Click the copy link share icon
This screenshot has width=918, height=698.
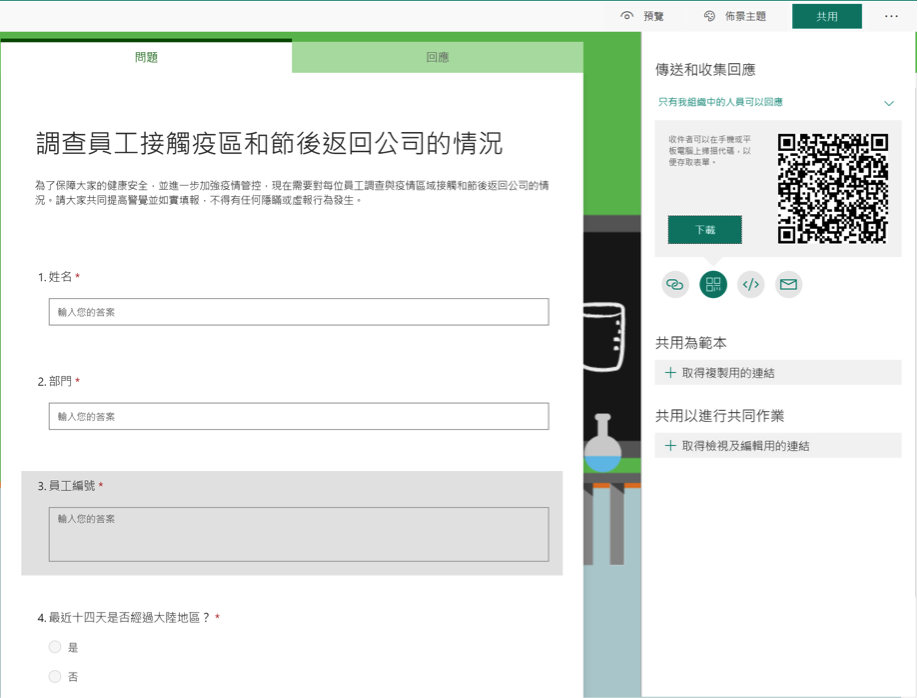coord(675,285)
